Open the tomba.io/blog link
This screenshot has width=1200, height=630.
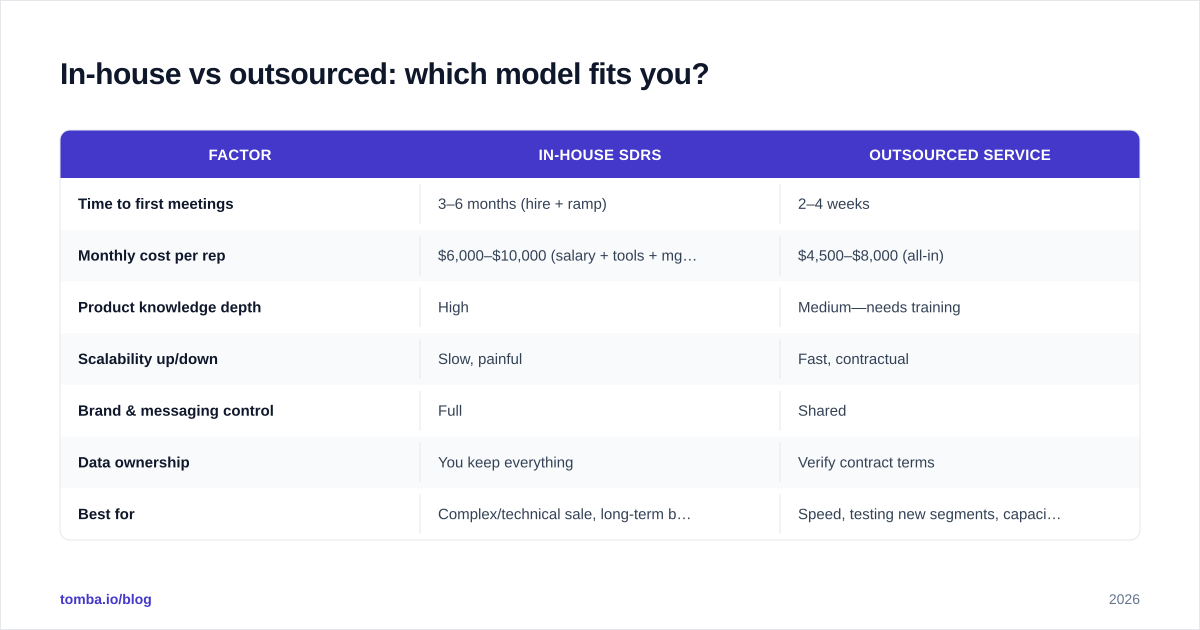[106, 599]
